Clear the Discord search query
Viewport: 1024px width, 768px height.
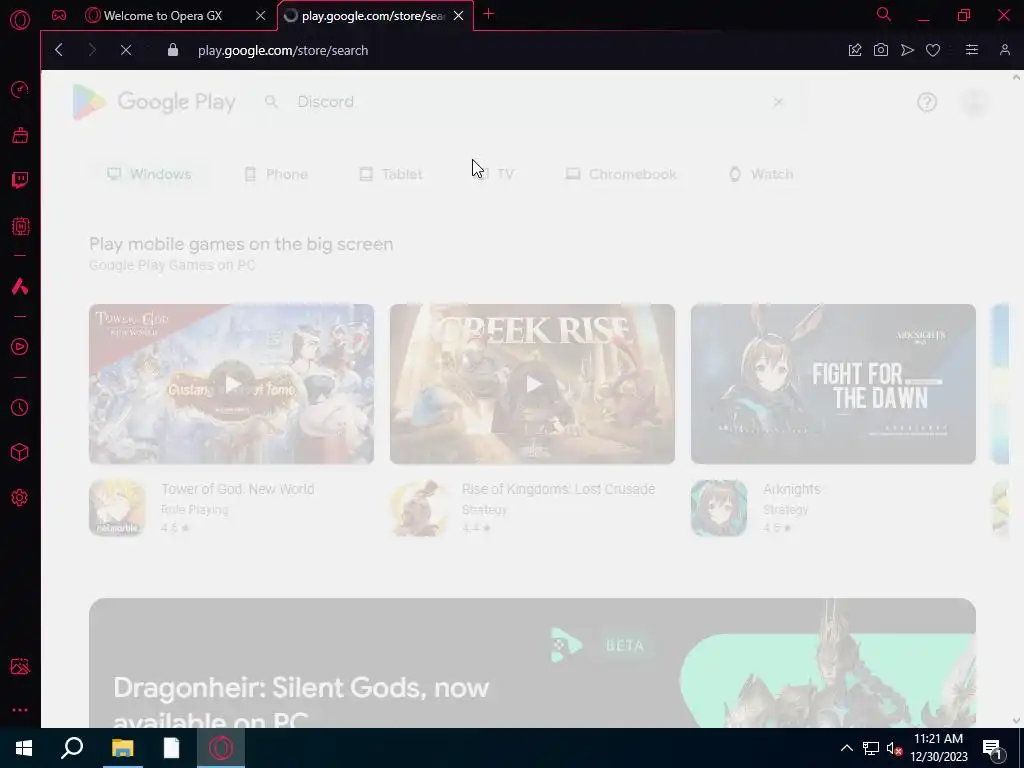click(x=778, y=102)
